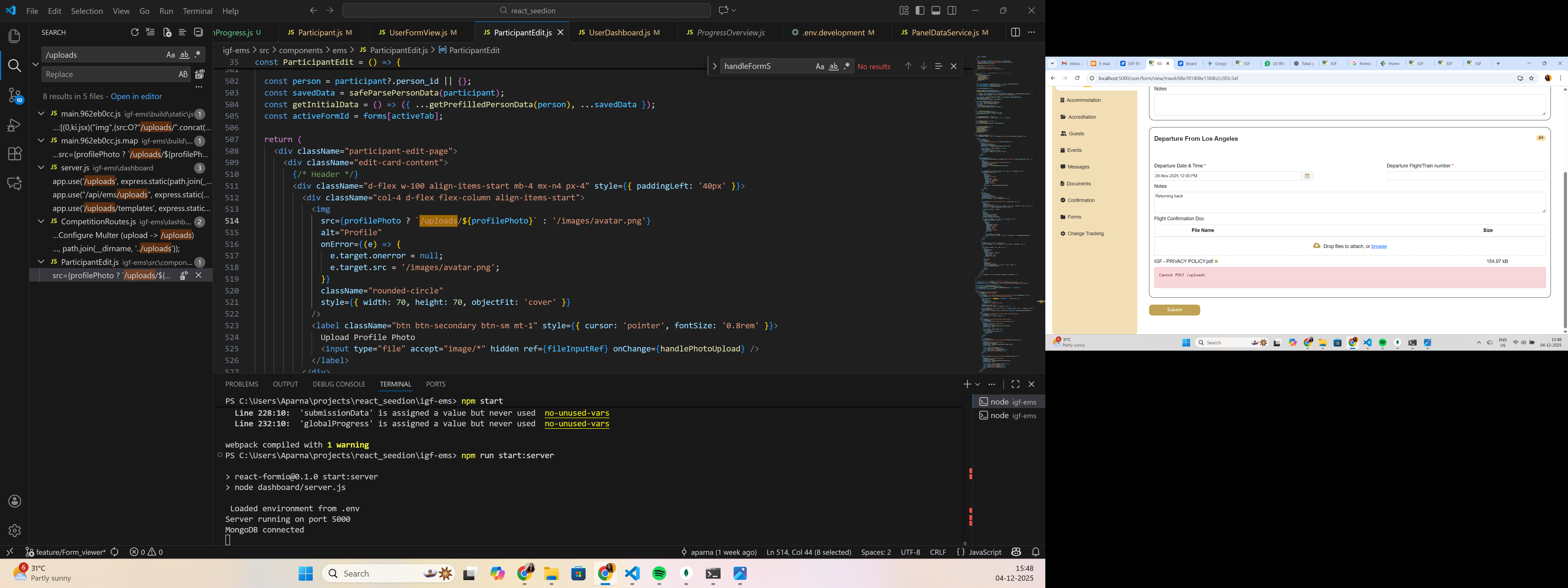
Task: Open the Terminal menu
Action: point(197,11)
